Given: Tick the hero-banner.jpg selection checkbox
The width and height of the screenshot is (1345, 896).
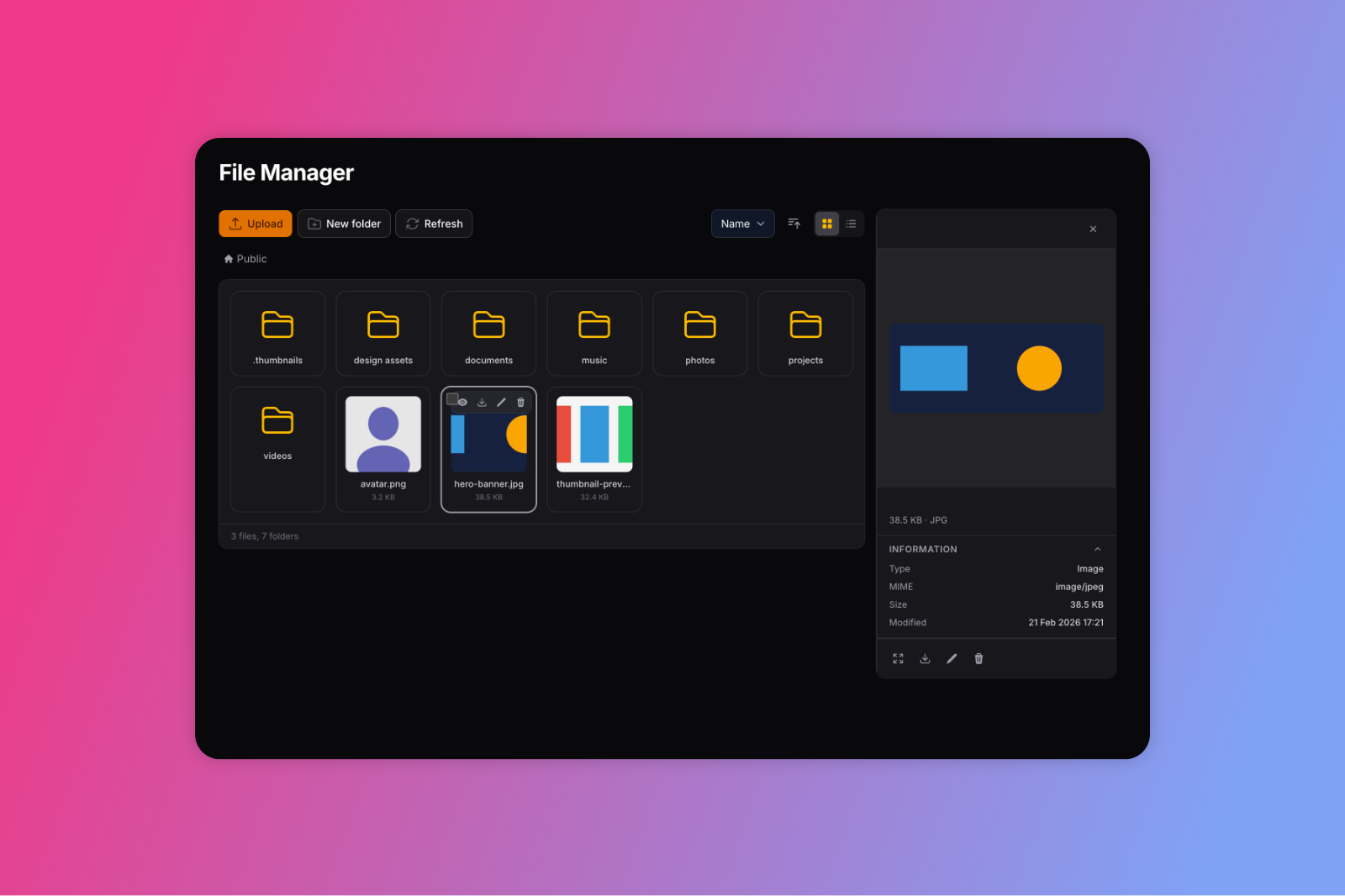Looking at the screenshot, I should pyautogui.click(x=452, y=399).
